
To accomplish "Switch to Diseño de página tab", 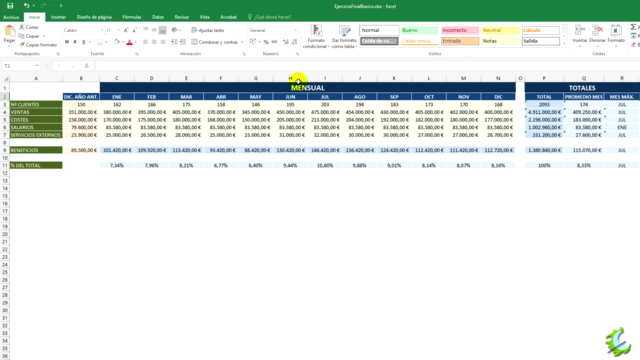I will point(94,17).
